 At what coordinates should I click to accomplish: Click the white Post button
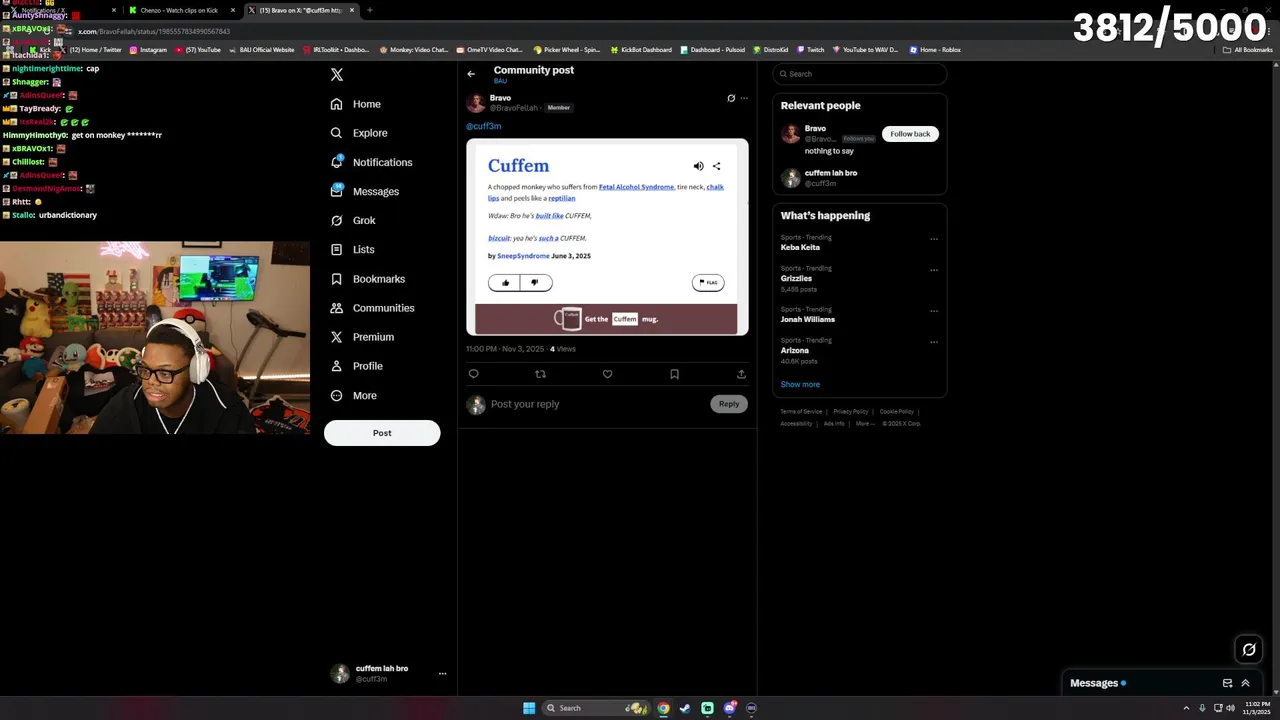coord(382,433)
